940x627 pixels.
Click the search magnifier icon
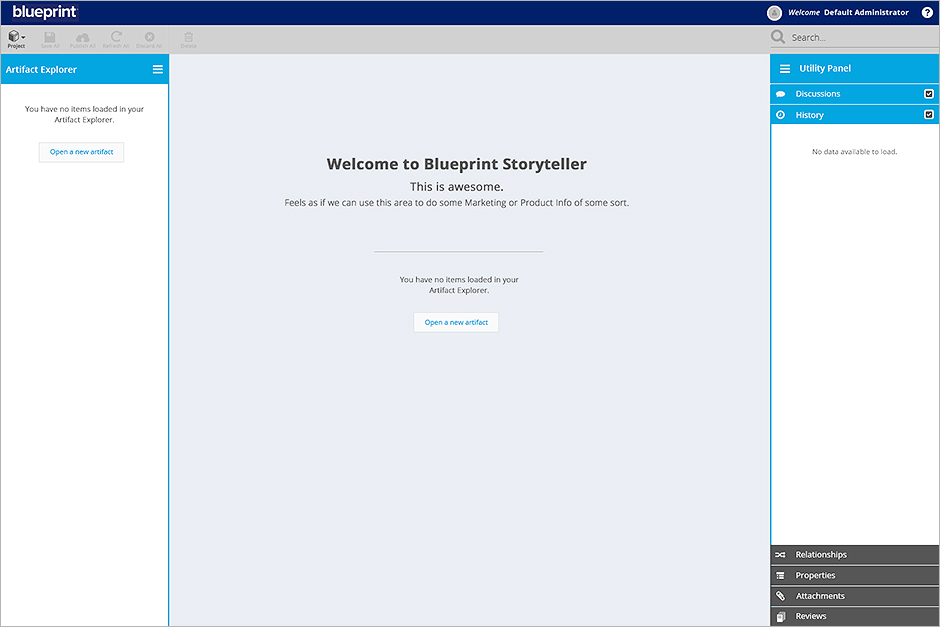coord(778,37)
